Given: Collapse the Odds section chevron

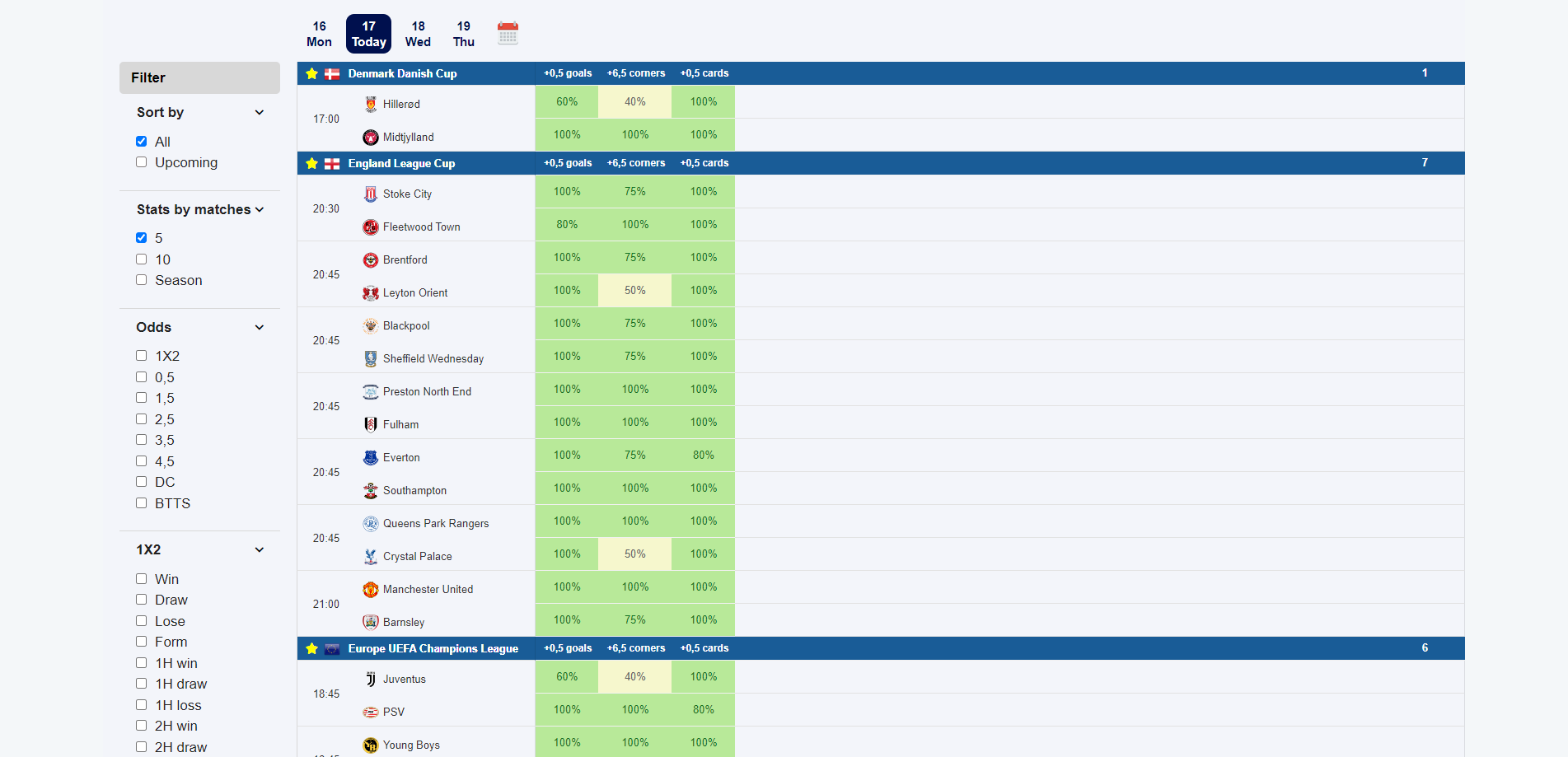Looking at the screenshot, I should pyautogui.click(x=260, y=327).
